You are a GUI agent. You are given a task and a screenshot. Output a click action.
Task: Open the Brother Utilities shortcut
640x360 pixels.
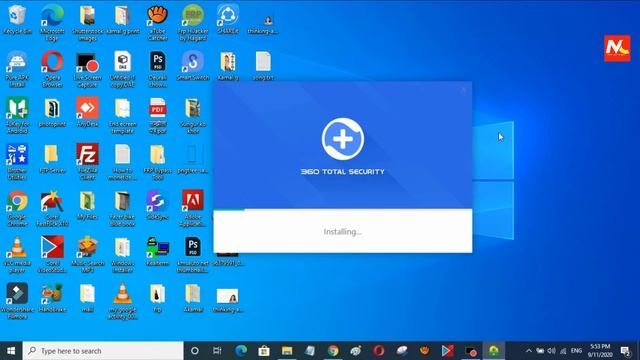tap(17, 161)
